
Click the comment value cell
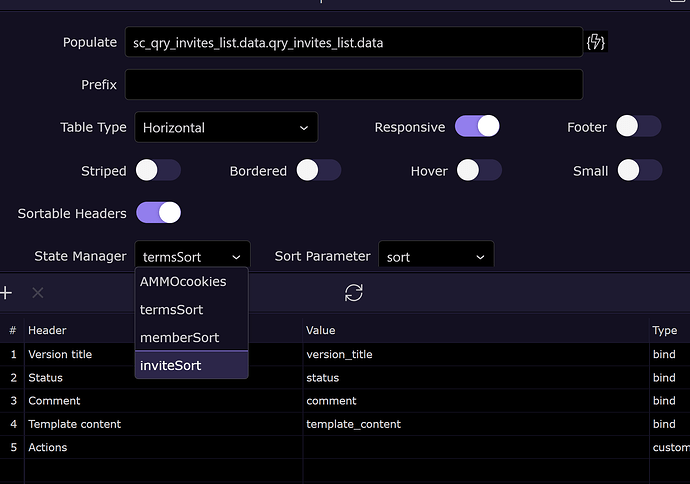476,401
